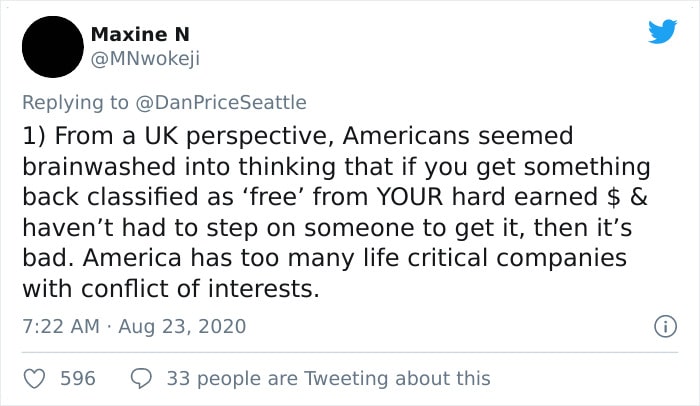Click the 596 likes count
Image resolution: width=700 pixels, height=406 pixels.
point(78,378)
